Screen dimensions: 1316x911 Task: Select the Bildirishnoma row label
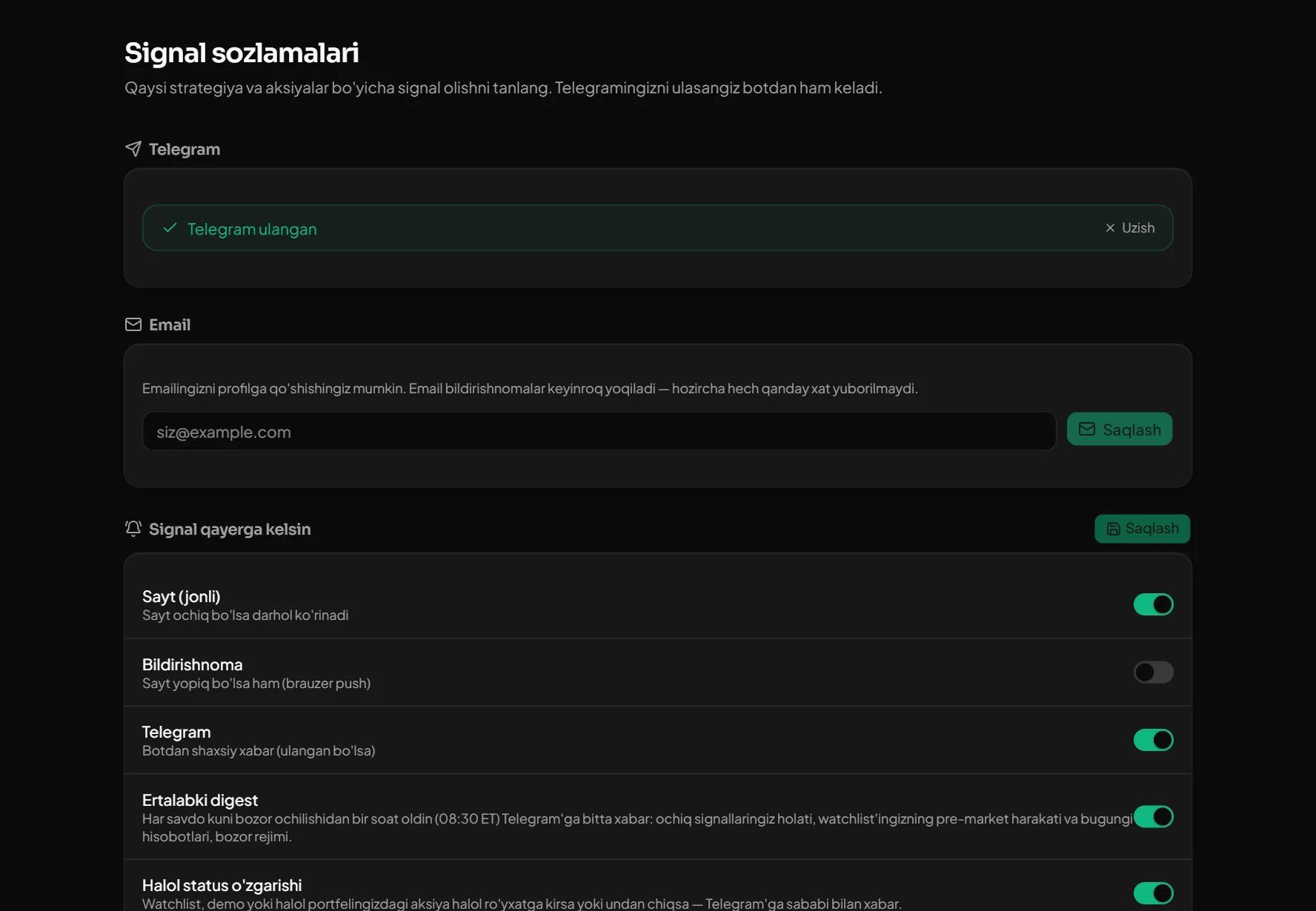(x=193, y=665)
